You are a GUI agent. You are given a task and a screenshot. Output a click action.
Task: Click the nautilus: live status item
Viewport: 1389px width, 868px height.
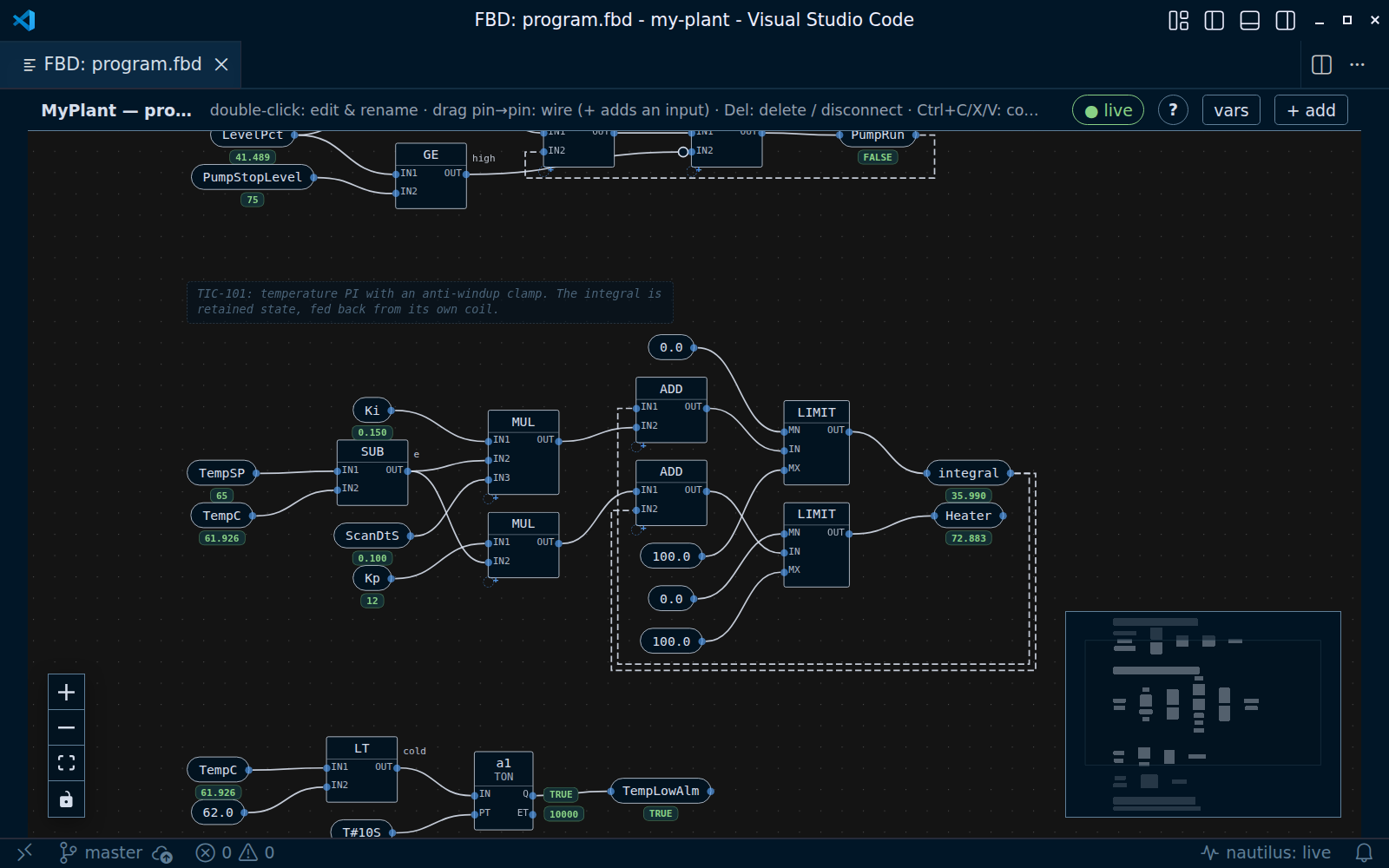point(1266,852)
